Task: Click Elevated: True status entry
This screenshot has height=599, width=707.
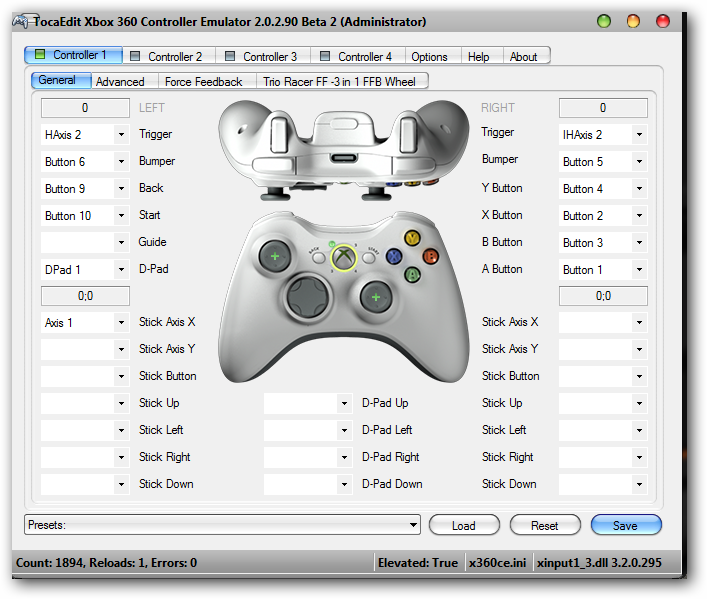Action: tap(418, 562)
